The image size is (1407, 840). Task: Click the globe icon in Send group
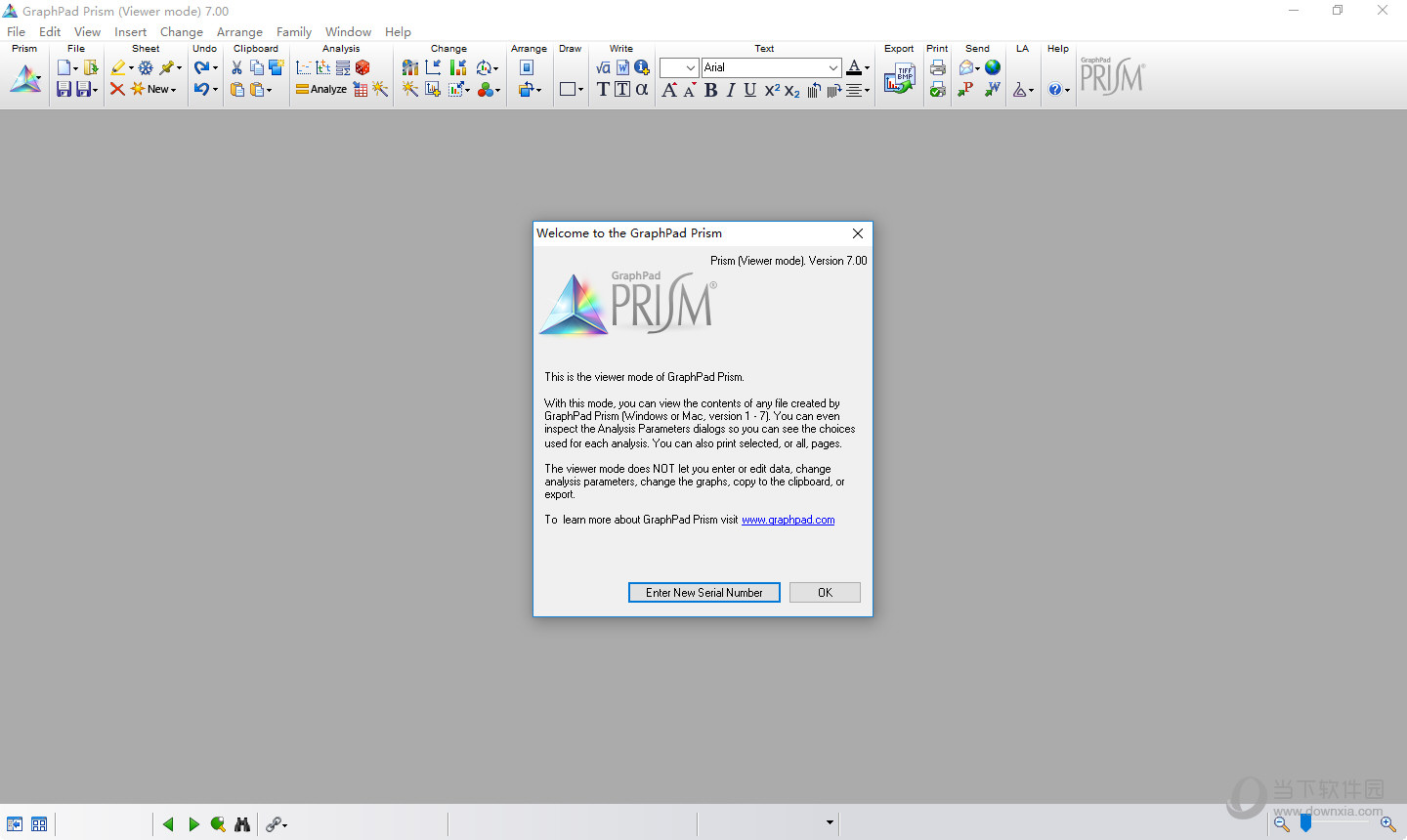pos(993,67)
